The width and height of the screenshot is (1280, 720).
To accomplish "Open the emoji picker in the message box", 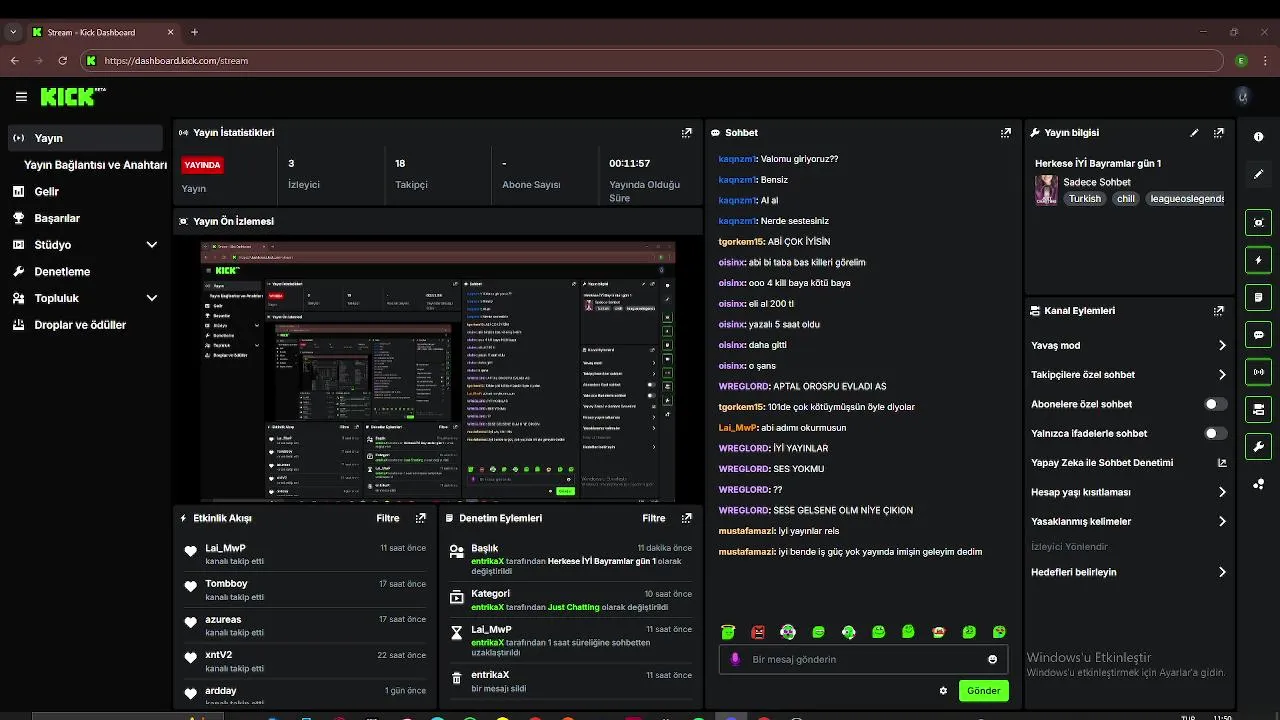I will [992, 659].
